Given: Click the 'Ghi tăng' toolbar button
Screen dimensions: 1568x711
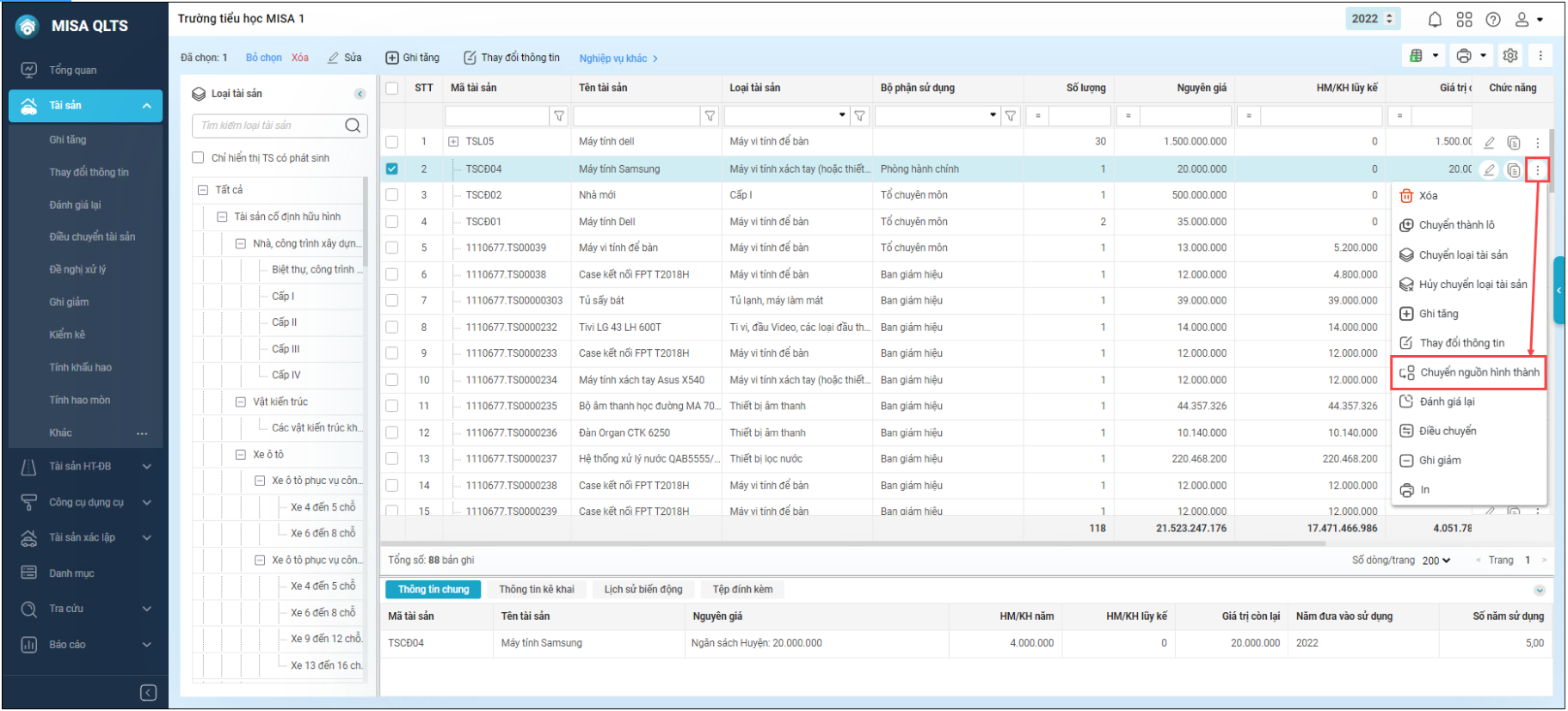Looking at the screenshot, I should (412, 58).
